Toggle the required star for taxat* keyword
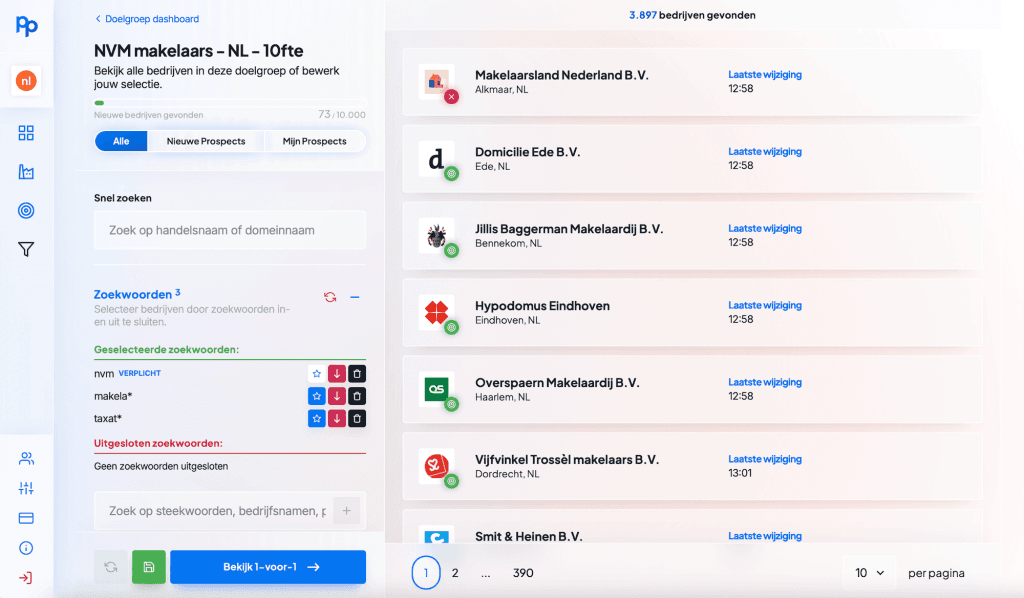This screenshot has width=1024, height=598. coord(316,418)
